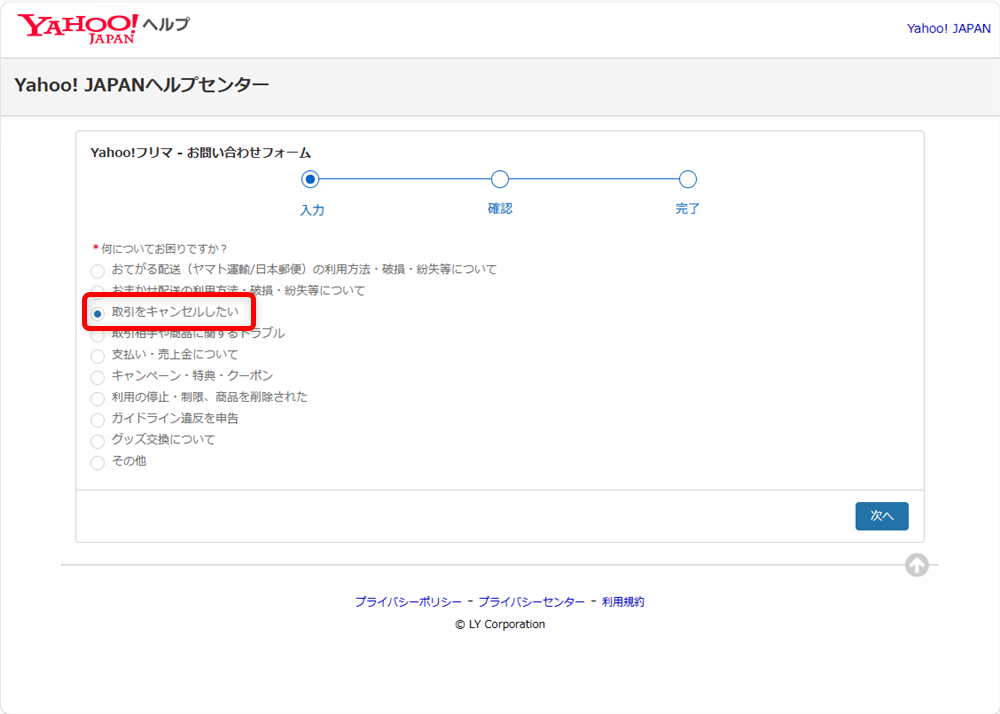Select おてがる配送 (ヤマト運輸/日本郵便) radio option

point(98,272)
